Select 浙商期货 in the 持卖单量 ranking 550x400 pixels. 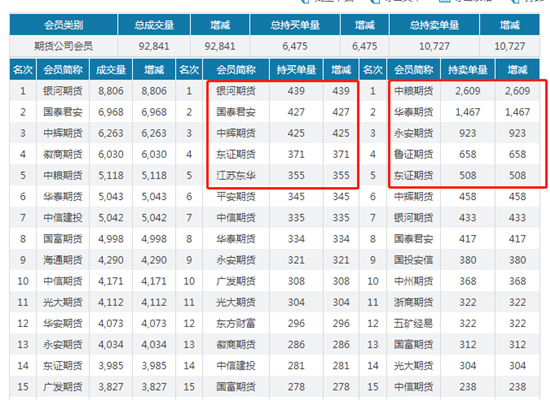click(x=414, y=302)
